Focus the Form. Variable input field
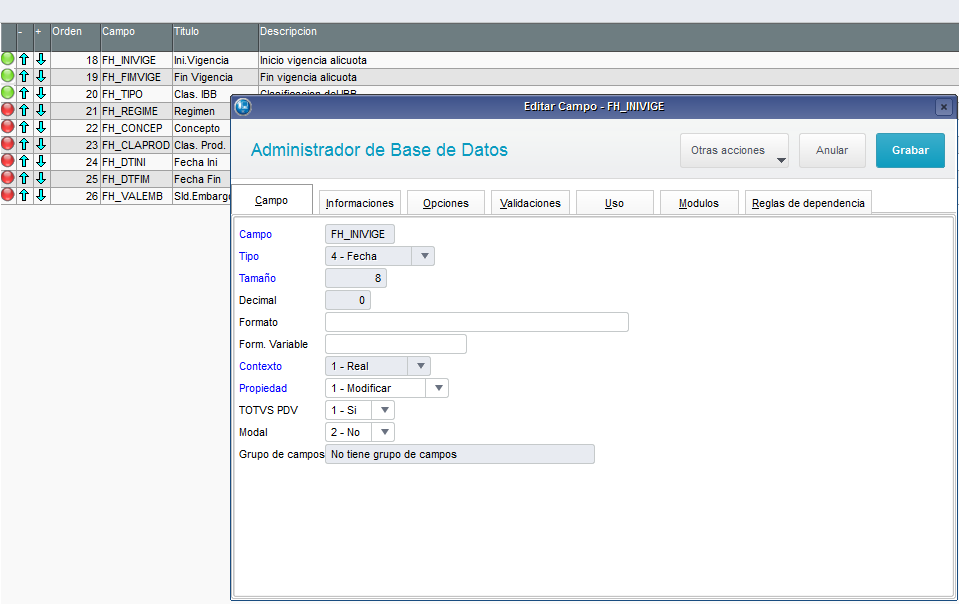Image resolution: width=959 pixels, height=604 pixels. pos(396,344)
